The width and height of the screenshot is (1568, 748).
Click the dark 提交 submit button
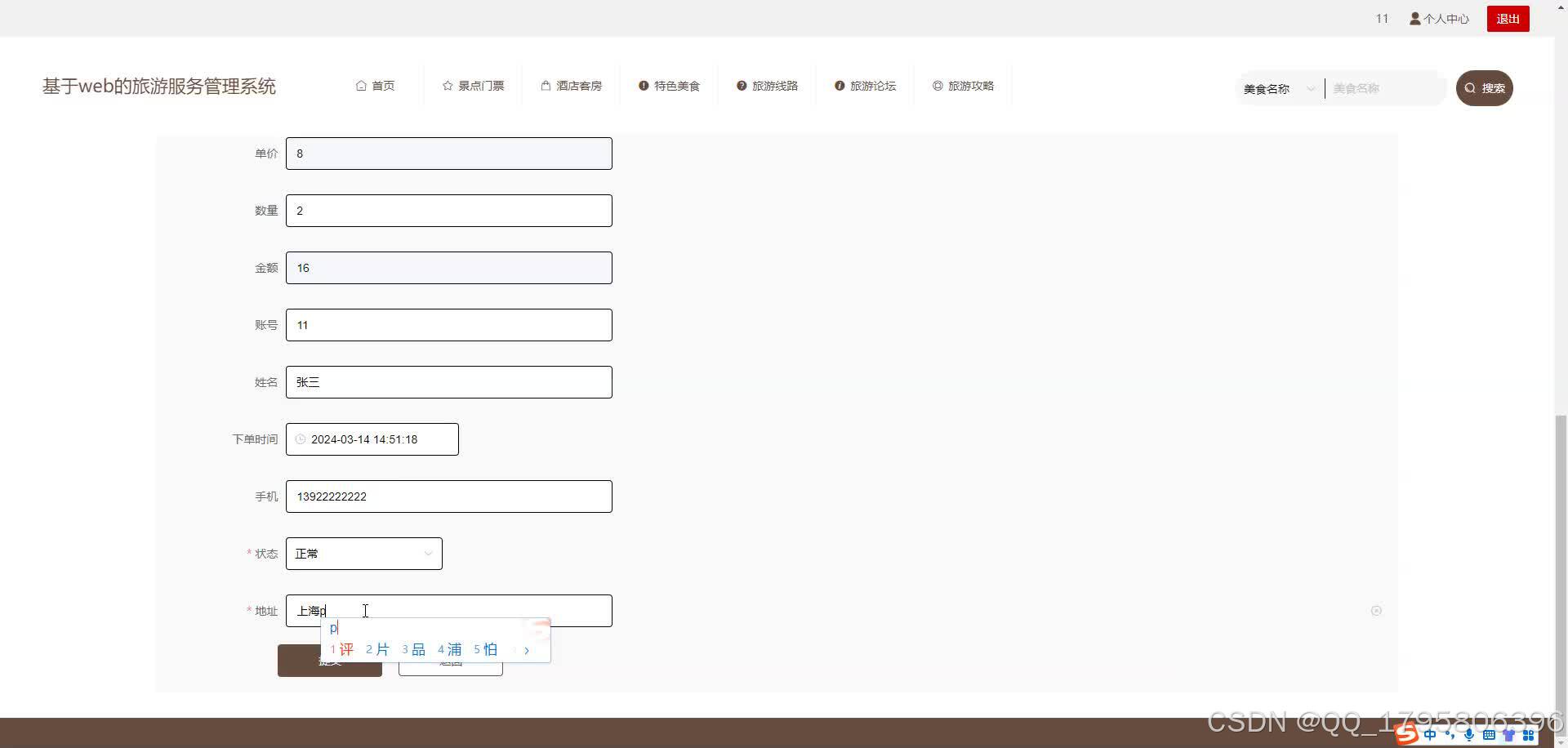tap(330, 660)
